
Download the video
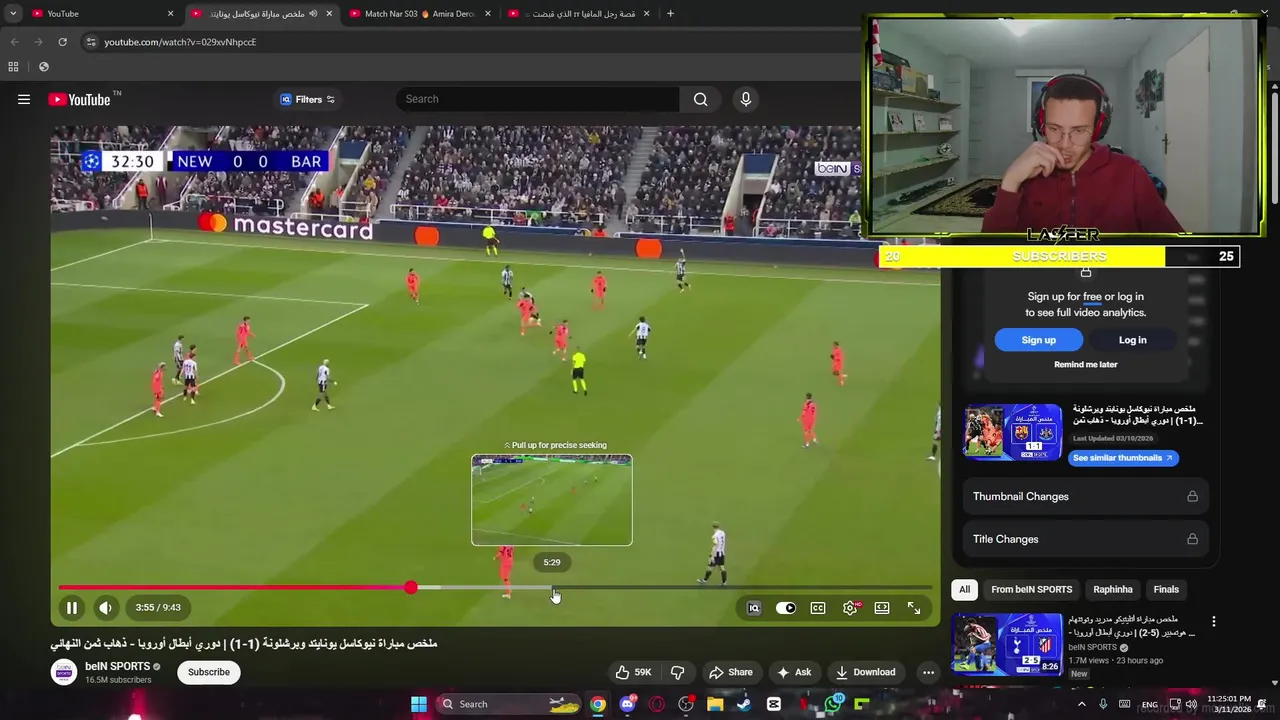point(866,672)
